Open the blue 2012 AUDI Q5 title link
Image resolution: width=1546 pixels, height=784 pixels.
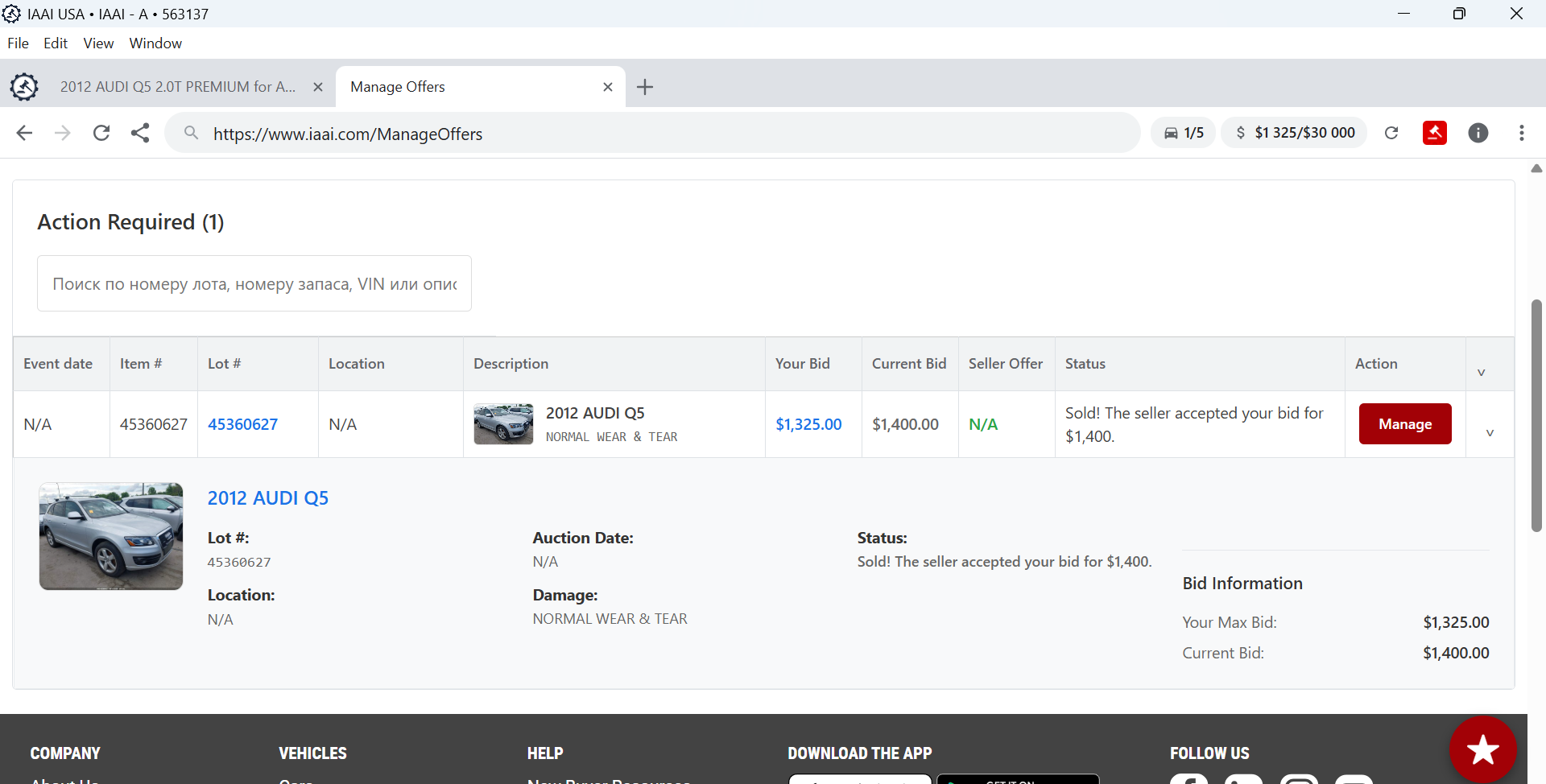pyautogui.click(x=268, y=498)
